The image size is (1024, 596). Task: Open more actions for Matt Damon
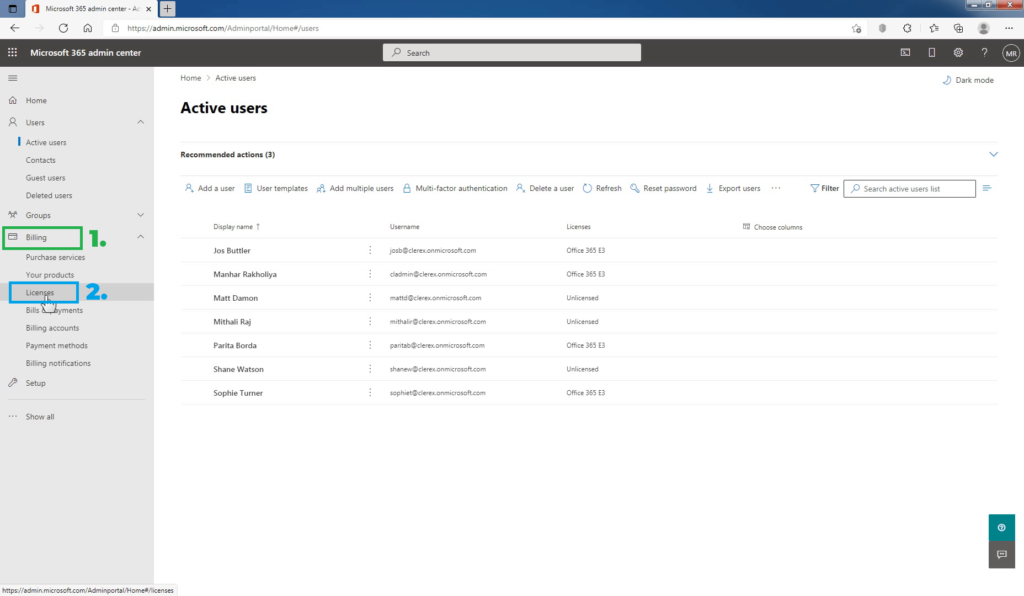coord(370,298)
